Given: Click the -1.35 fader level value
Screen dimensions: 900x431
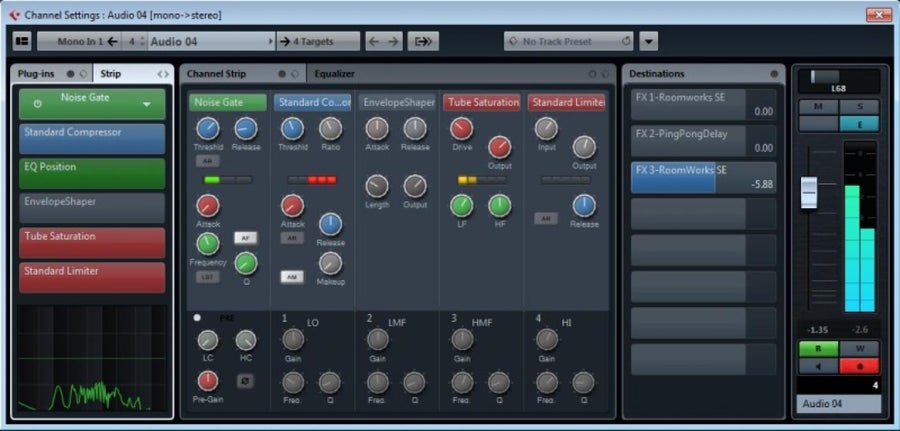Looking at the screenshot, I should (x=817, y=329).
